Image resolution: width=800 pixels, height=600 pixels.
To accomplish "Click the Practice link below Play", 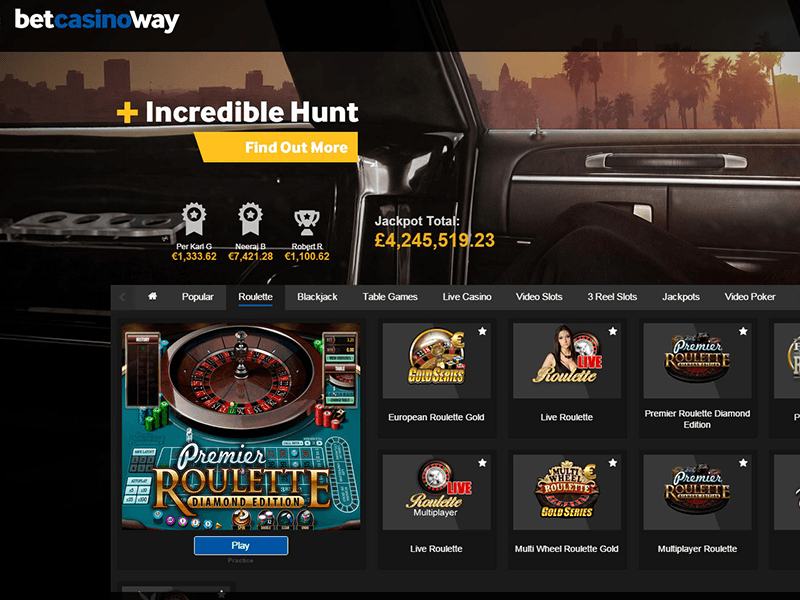I will [241, 561].
